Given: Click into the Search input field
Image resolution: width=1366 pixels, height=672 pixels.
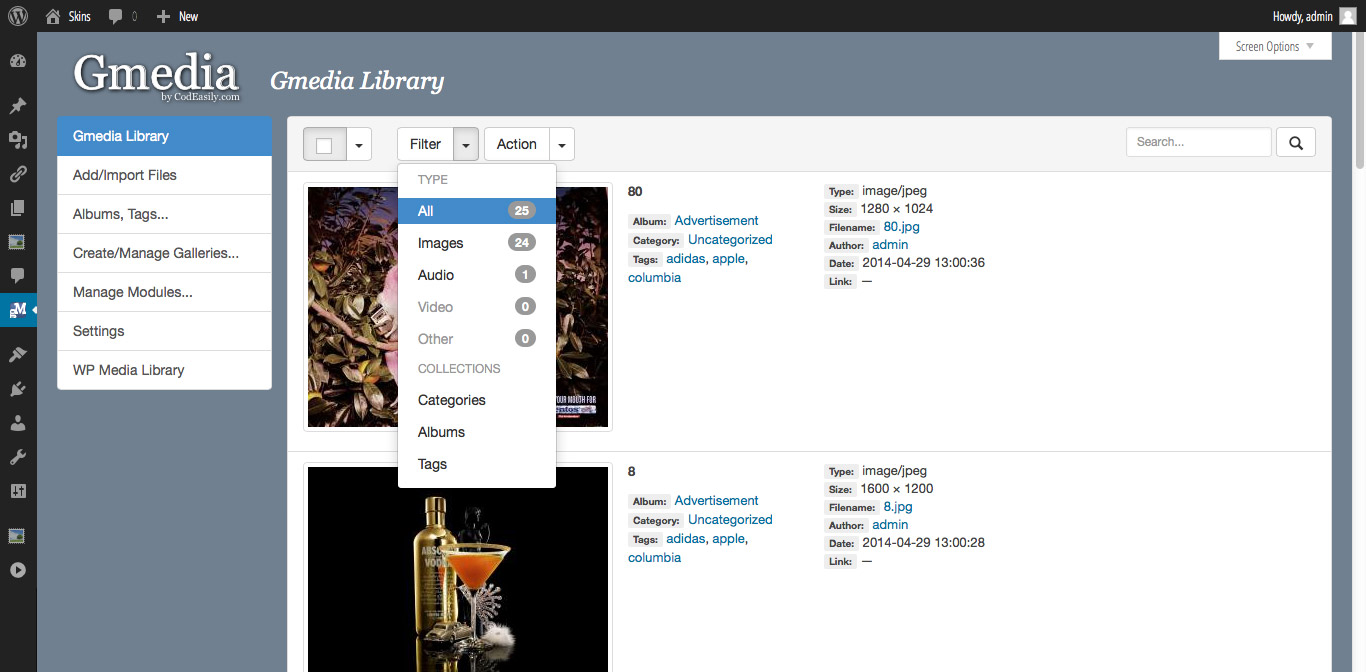Looking at the screenshot, I should [1198, 142].
